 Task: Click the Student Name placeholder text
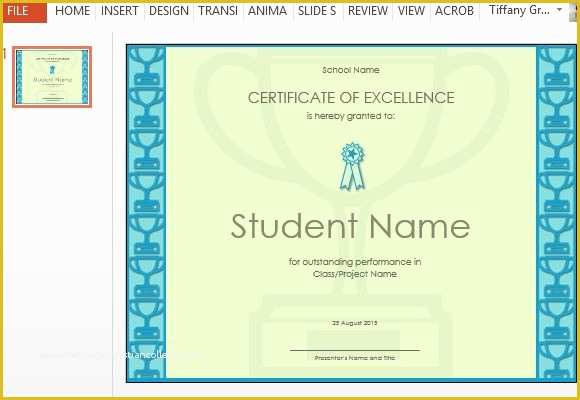coord(350,226)
